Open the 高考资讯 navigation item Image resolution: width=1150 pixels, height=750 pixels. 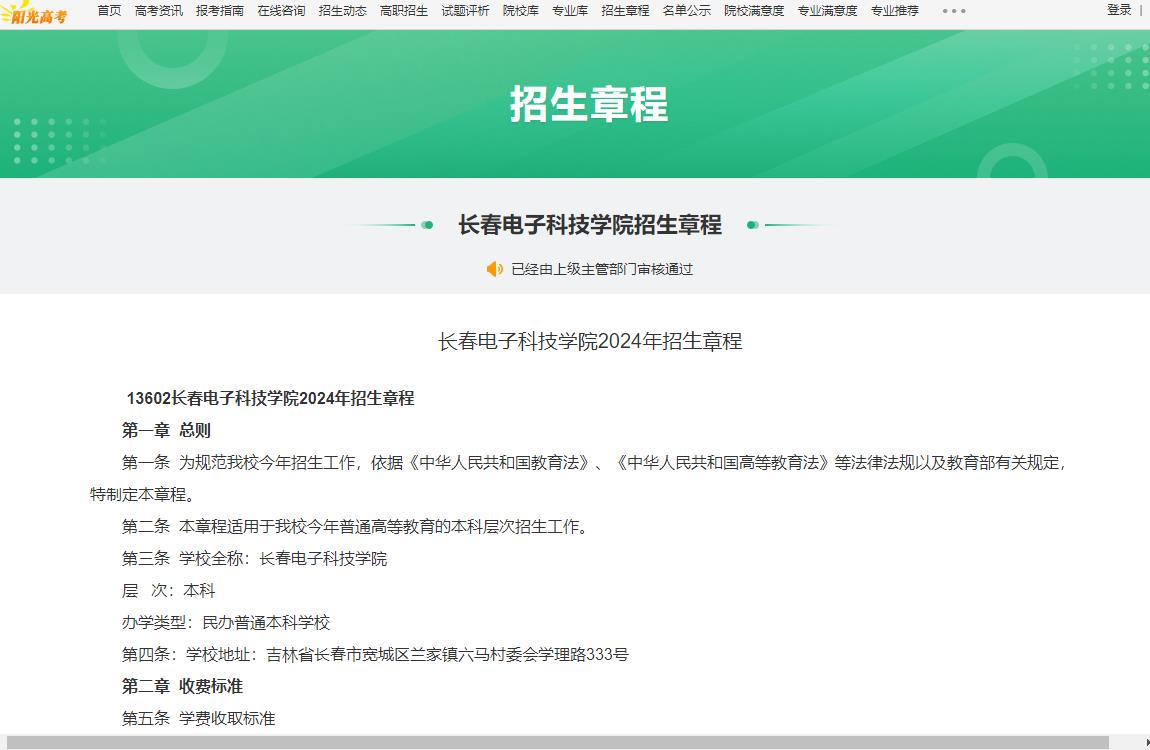pos(158,11)
